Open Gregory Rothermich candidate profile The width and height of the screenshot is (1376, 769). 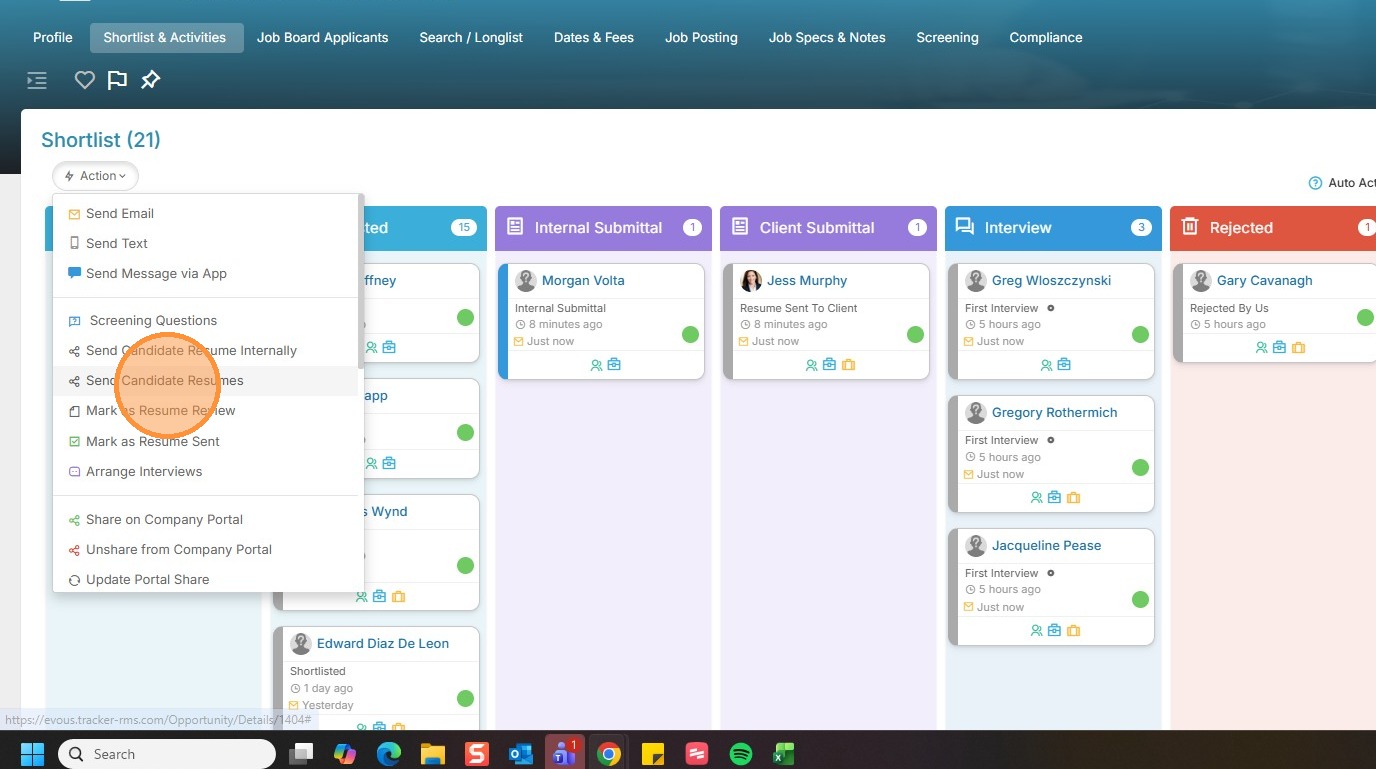pyautogui.click(x=1054, y=413)
